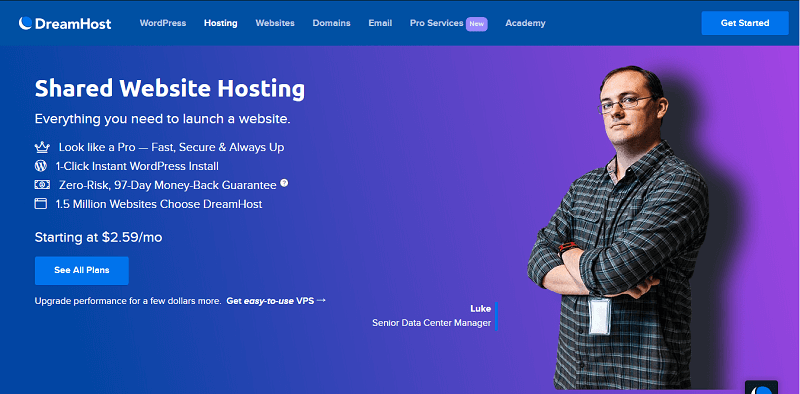Click the See All Plans button
Screen dimensions: 800x394
[82, 270]
